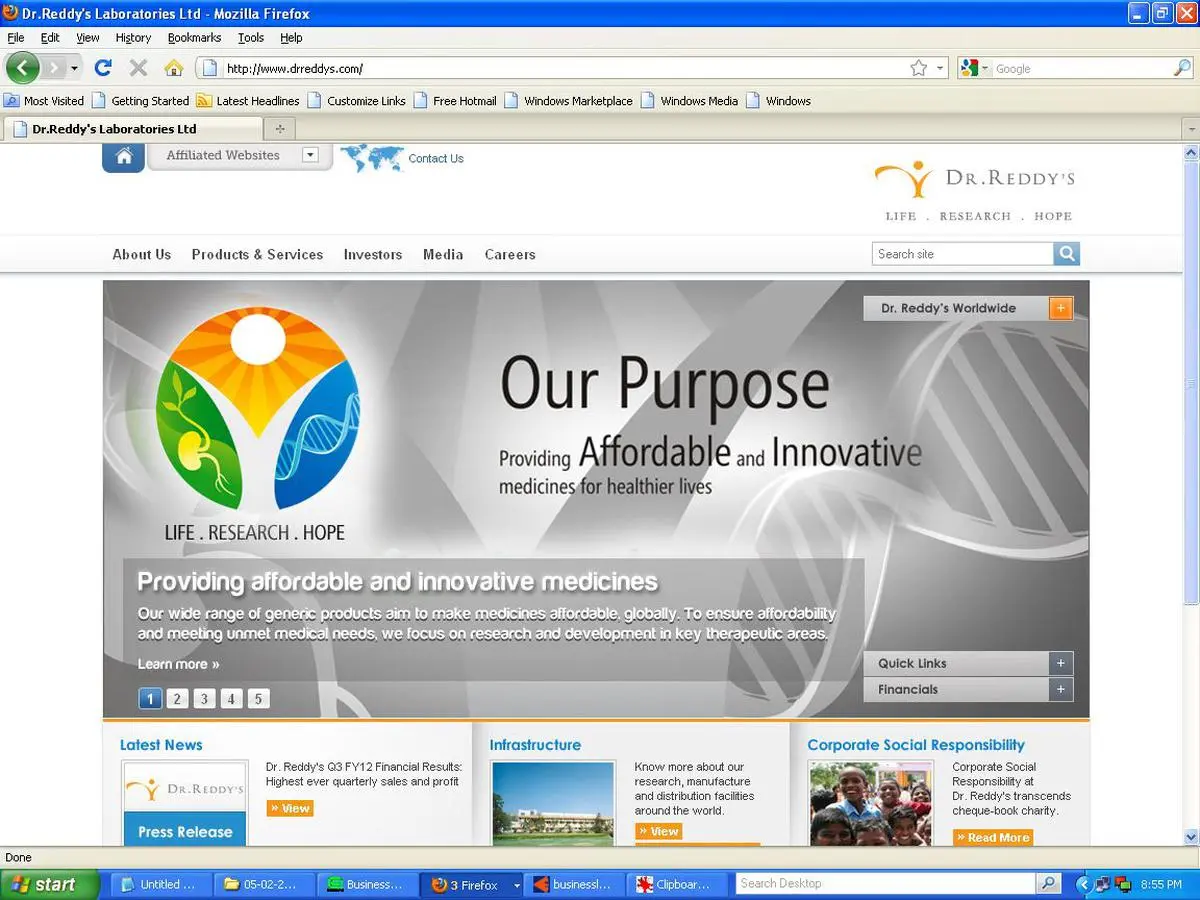
Task: Go to the browser Home page icon
Action: point(174,68)
